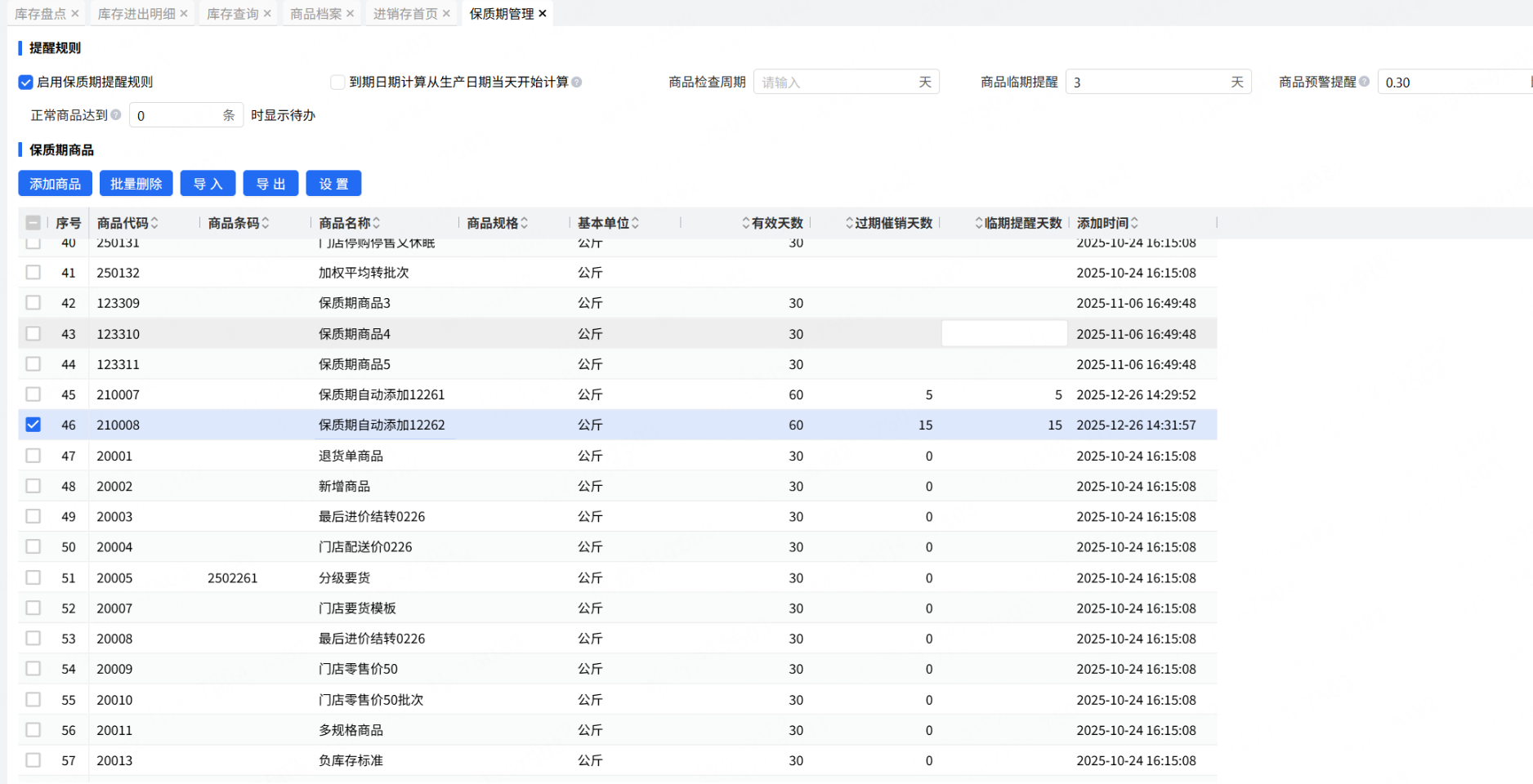Switch to 进销存首页 tab
Screen dimensions: 1533x784
[x=404, y=14]
